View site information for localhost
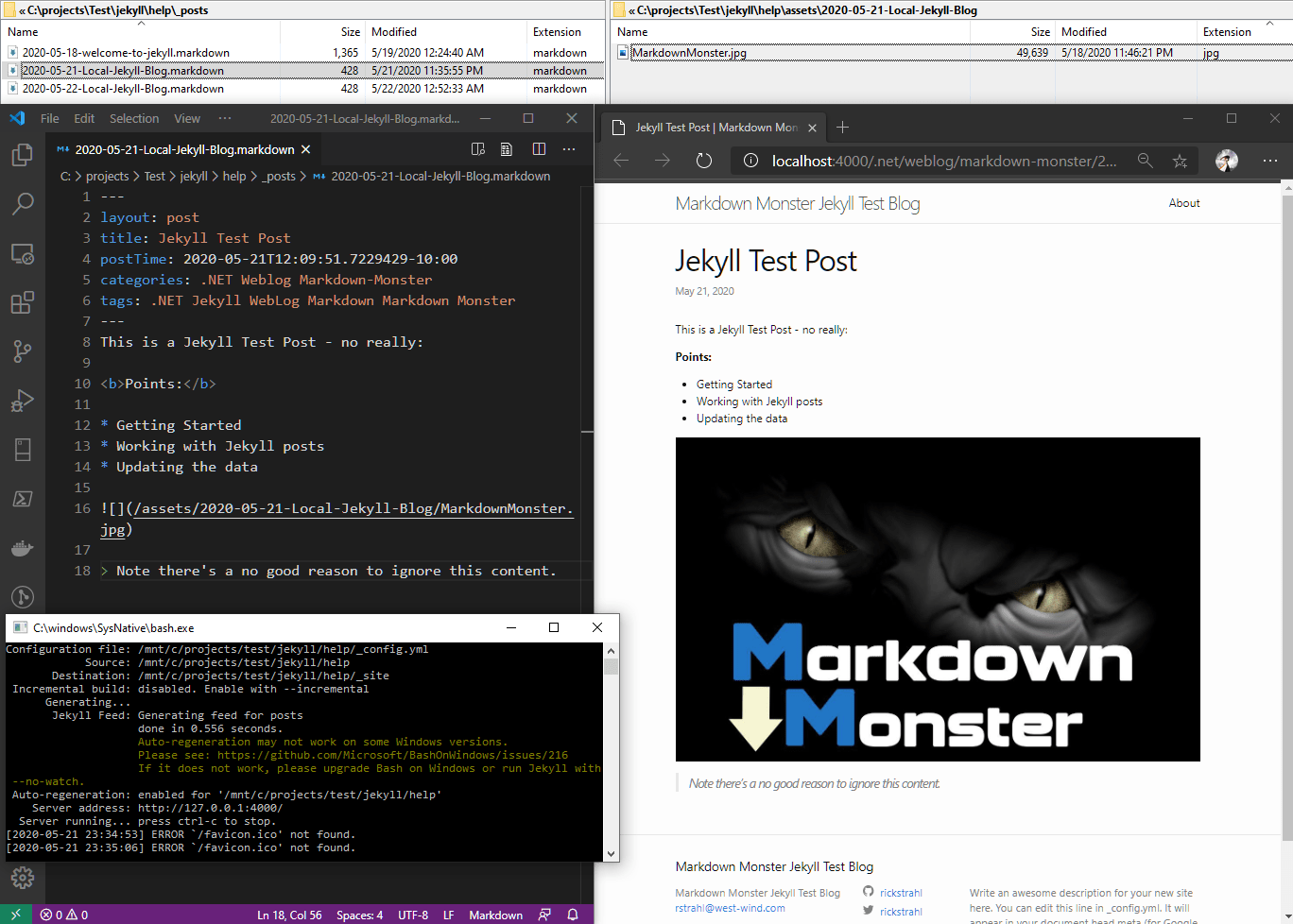This screenshot has height=924, width=1293. coord(750,161)
